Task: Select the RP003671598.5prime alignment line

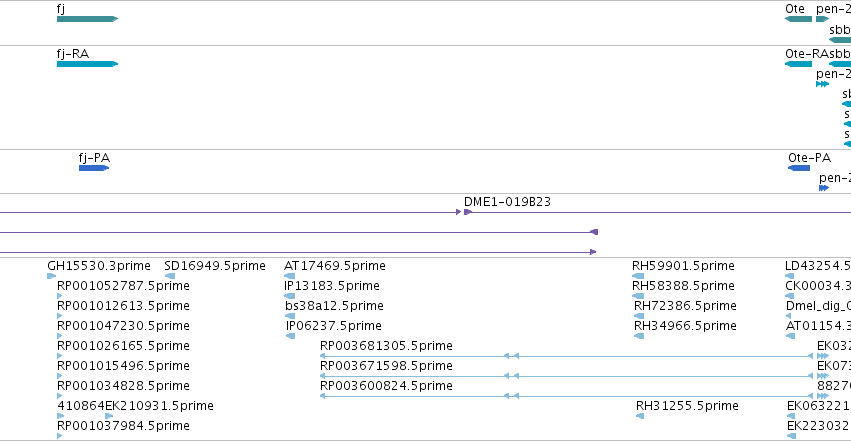Action: [567, 376]
